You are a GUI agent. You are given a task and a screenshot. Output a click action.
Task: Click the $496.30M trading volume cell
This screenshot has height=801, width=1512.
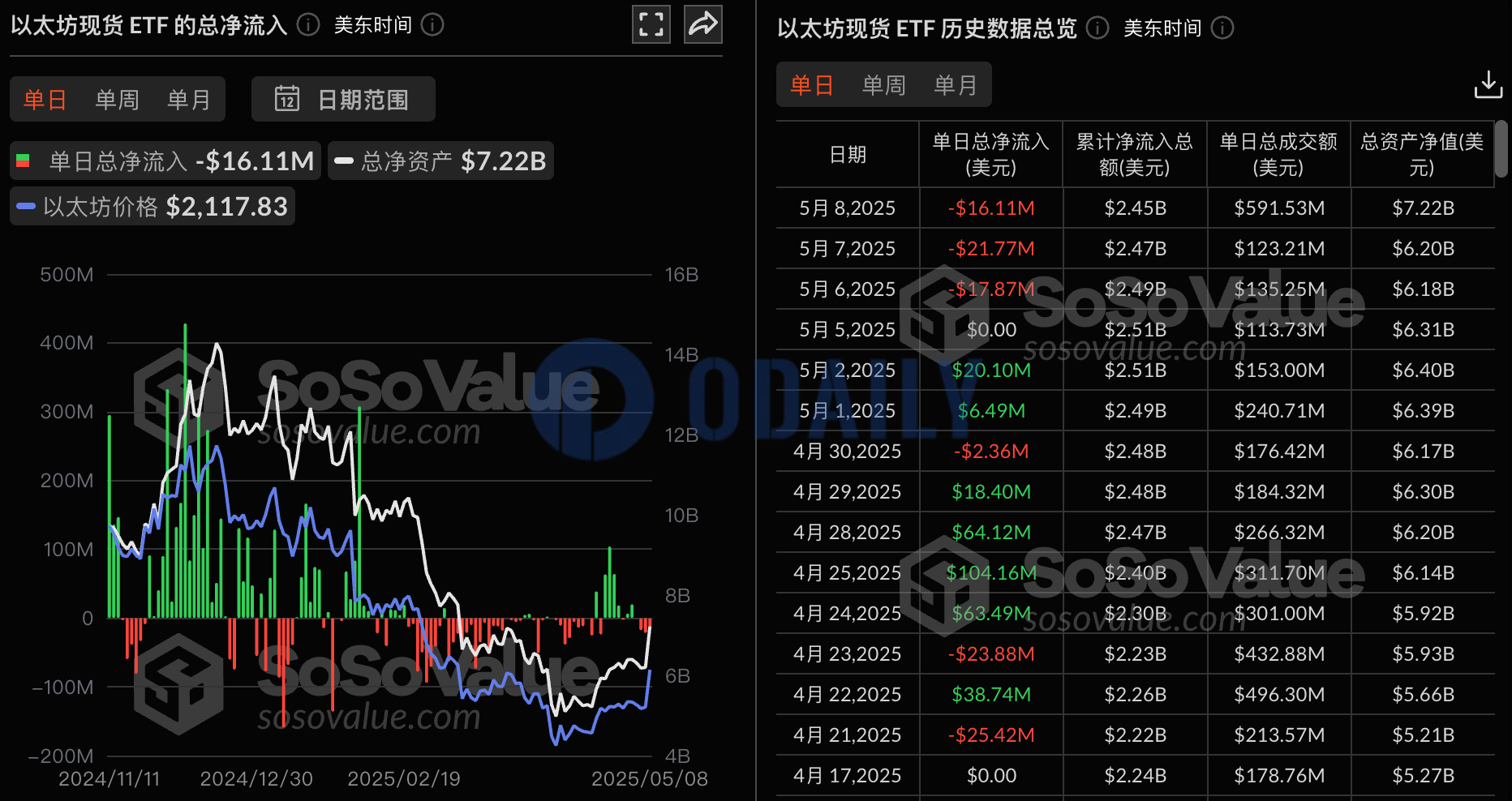(x=1279, y=695)
